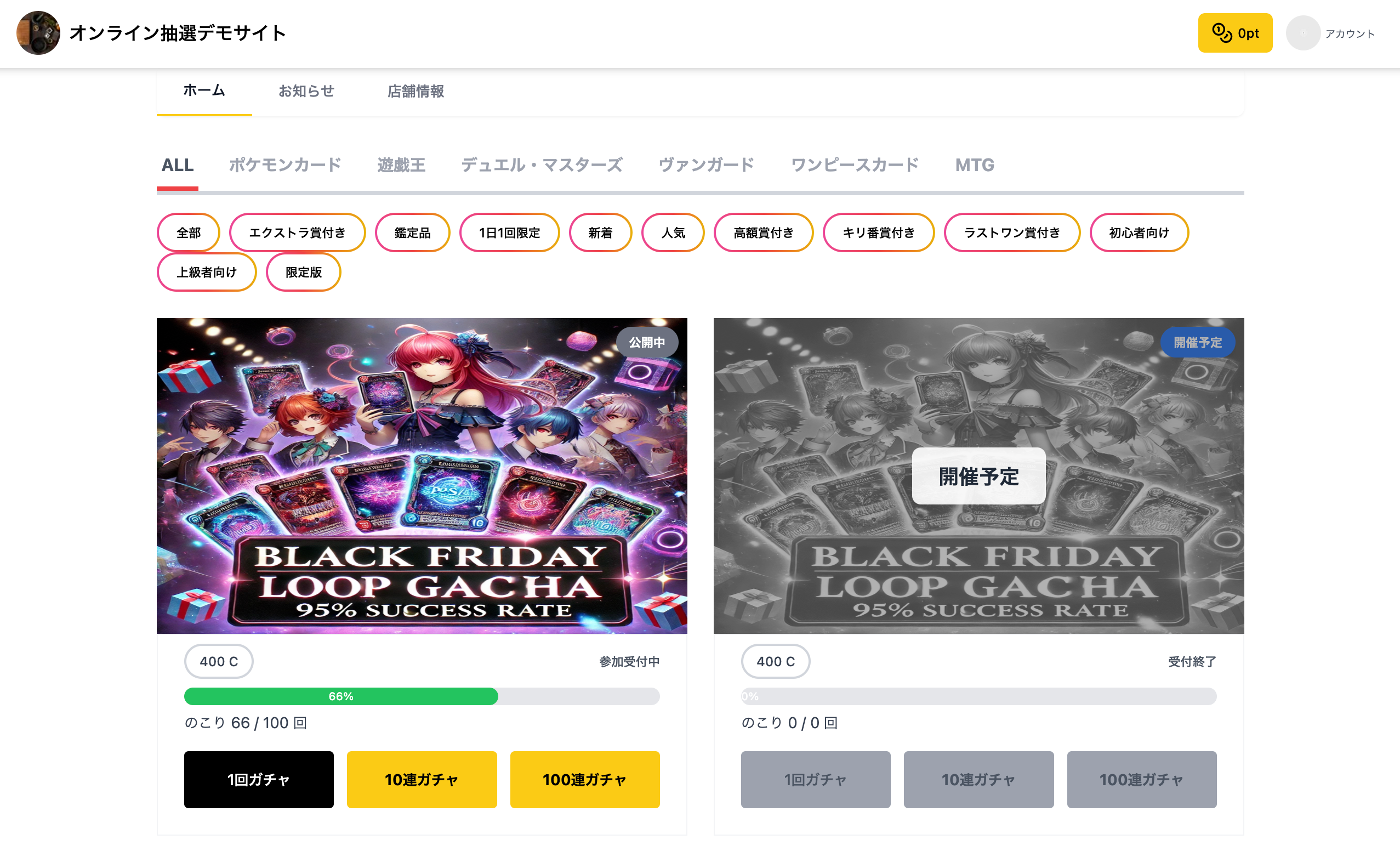This screenshot has width=1400, height=851.
Task: Click the green 66% progress bar
Action: [341, 696]
